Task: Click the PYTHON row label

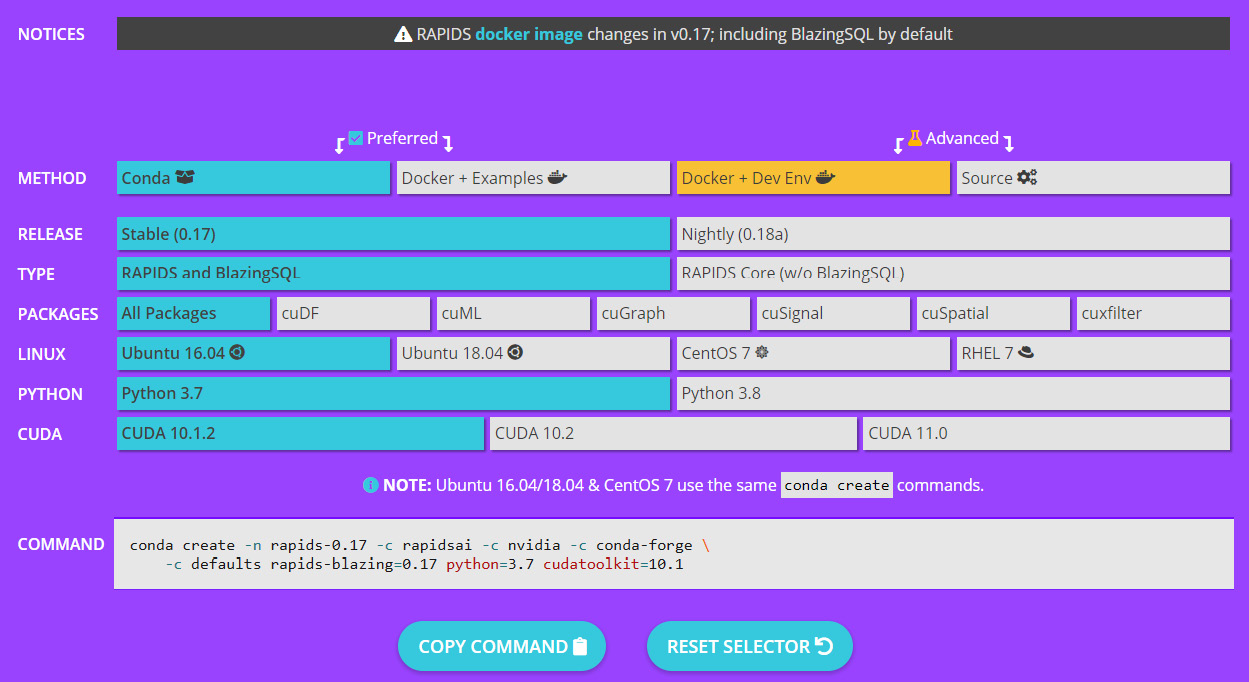Action: click(50, 394)
